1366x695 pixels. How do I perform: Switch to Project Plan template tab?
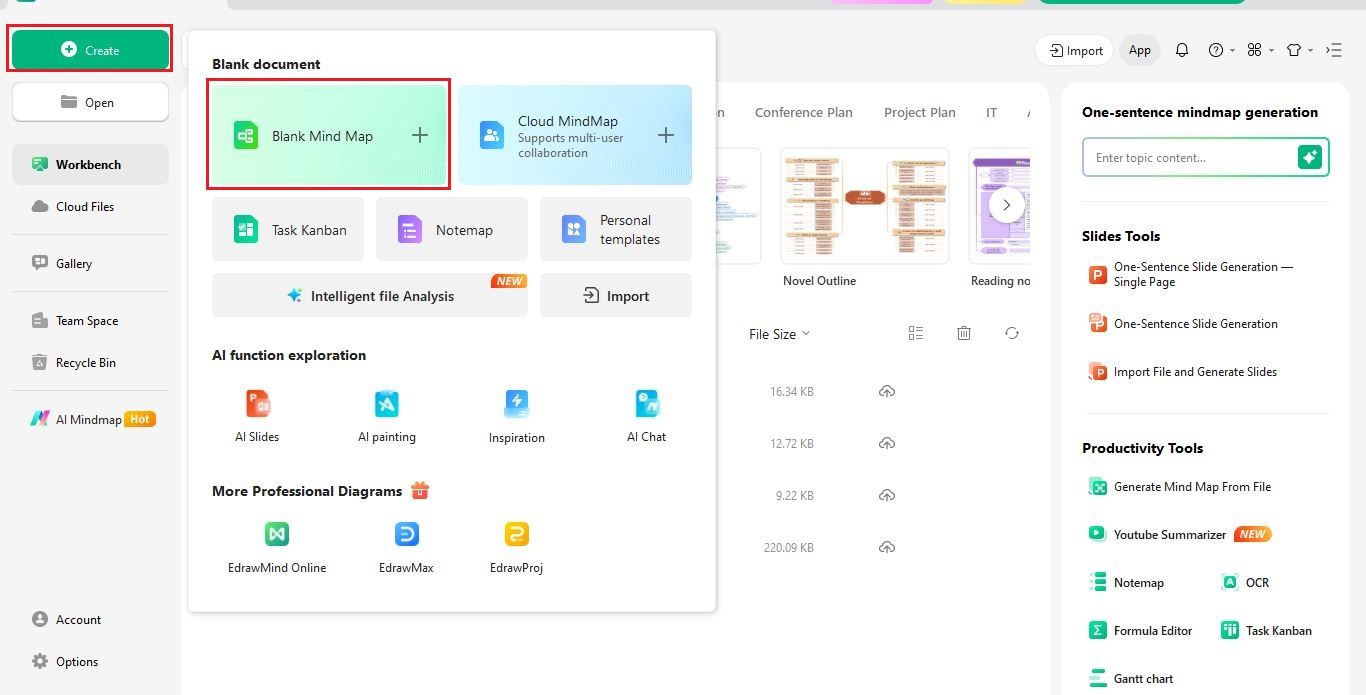pyautogui.click(x=920, y=112)
